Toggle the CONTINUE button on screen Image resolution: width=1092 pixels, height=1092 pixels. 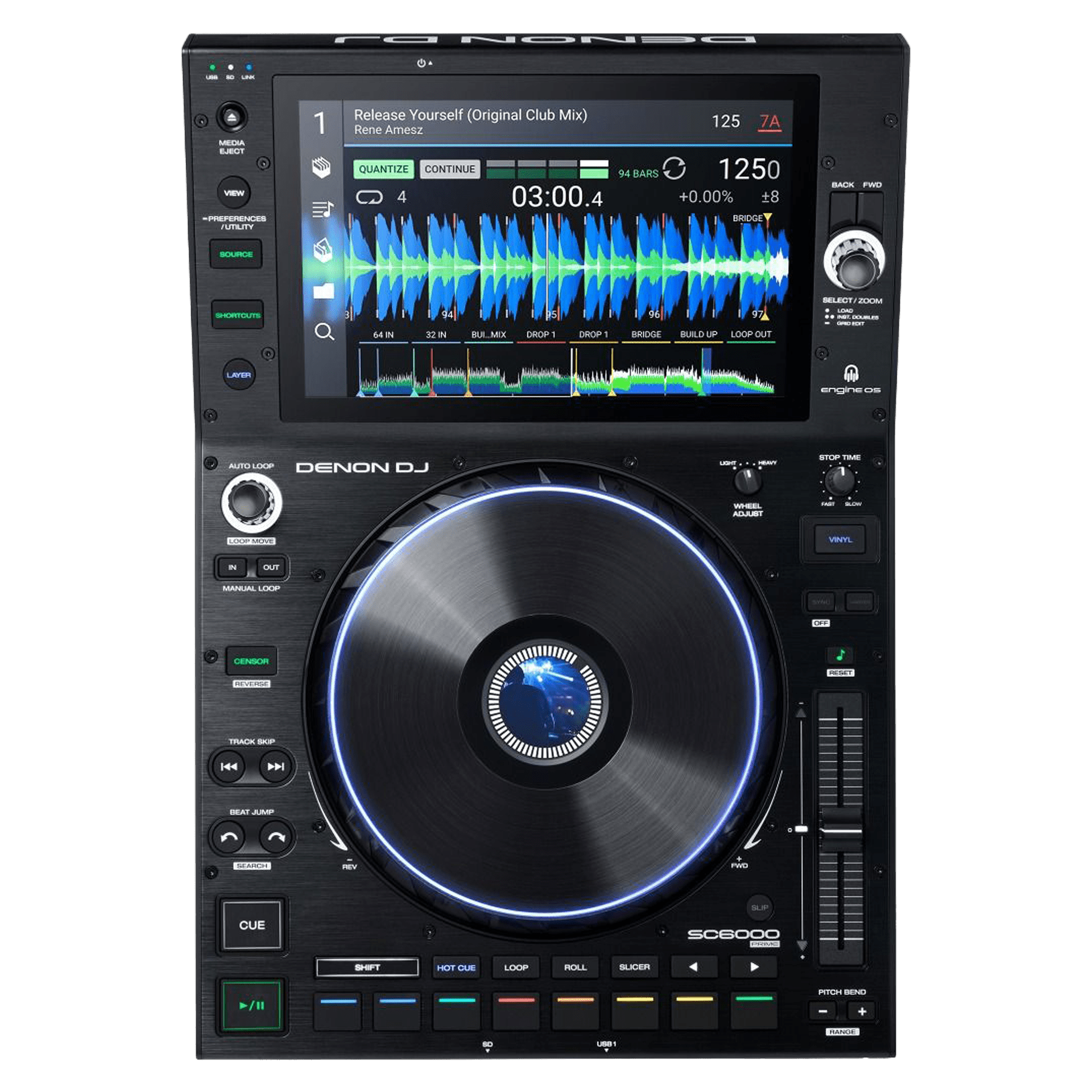click(450, 169)
